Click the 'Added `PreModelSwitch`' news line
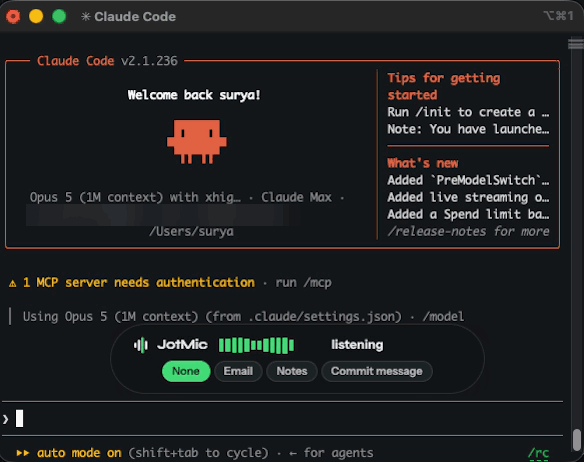Image resolution: width=584 pixels, height=462 pixels. pos(468,180)
